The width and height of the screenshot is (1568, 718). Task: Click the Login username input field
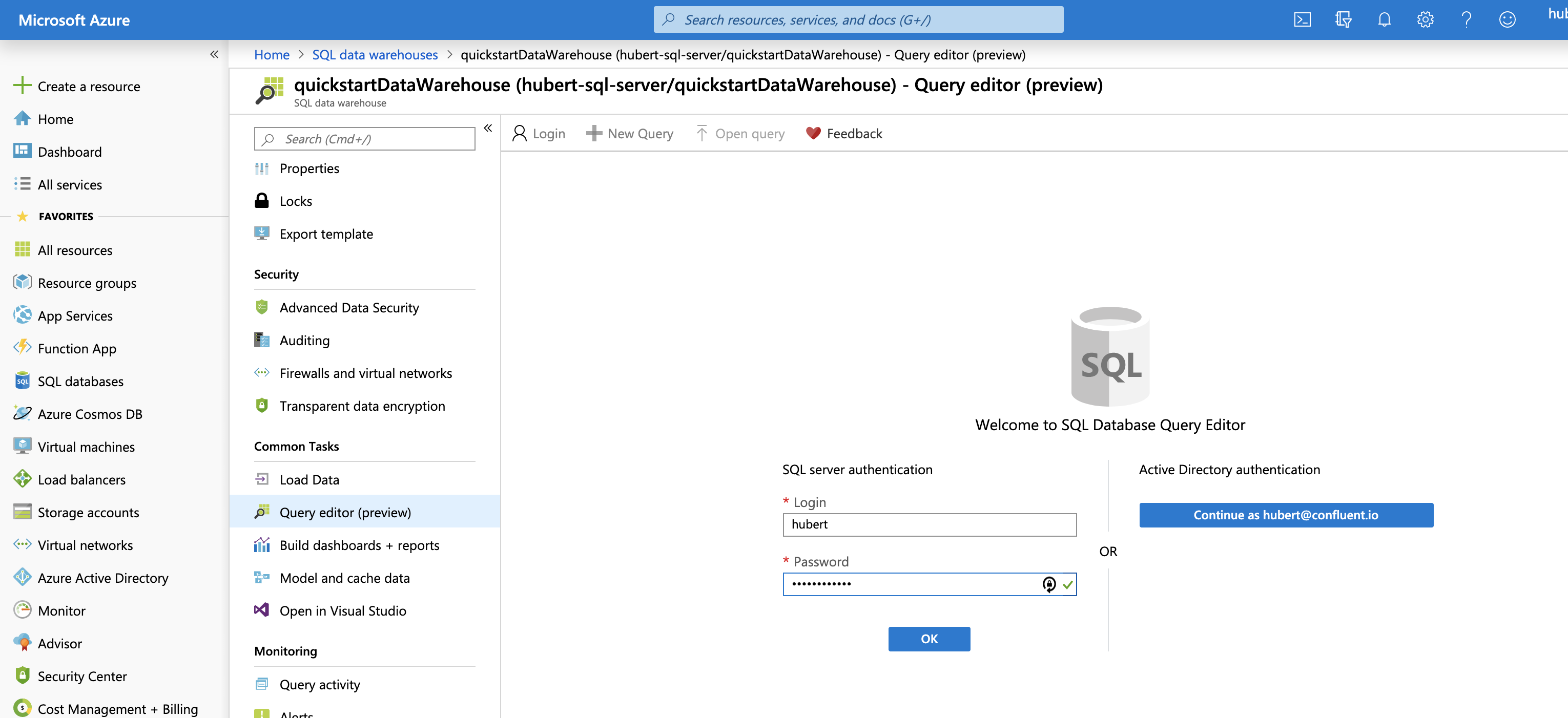(x=929, y=523)
